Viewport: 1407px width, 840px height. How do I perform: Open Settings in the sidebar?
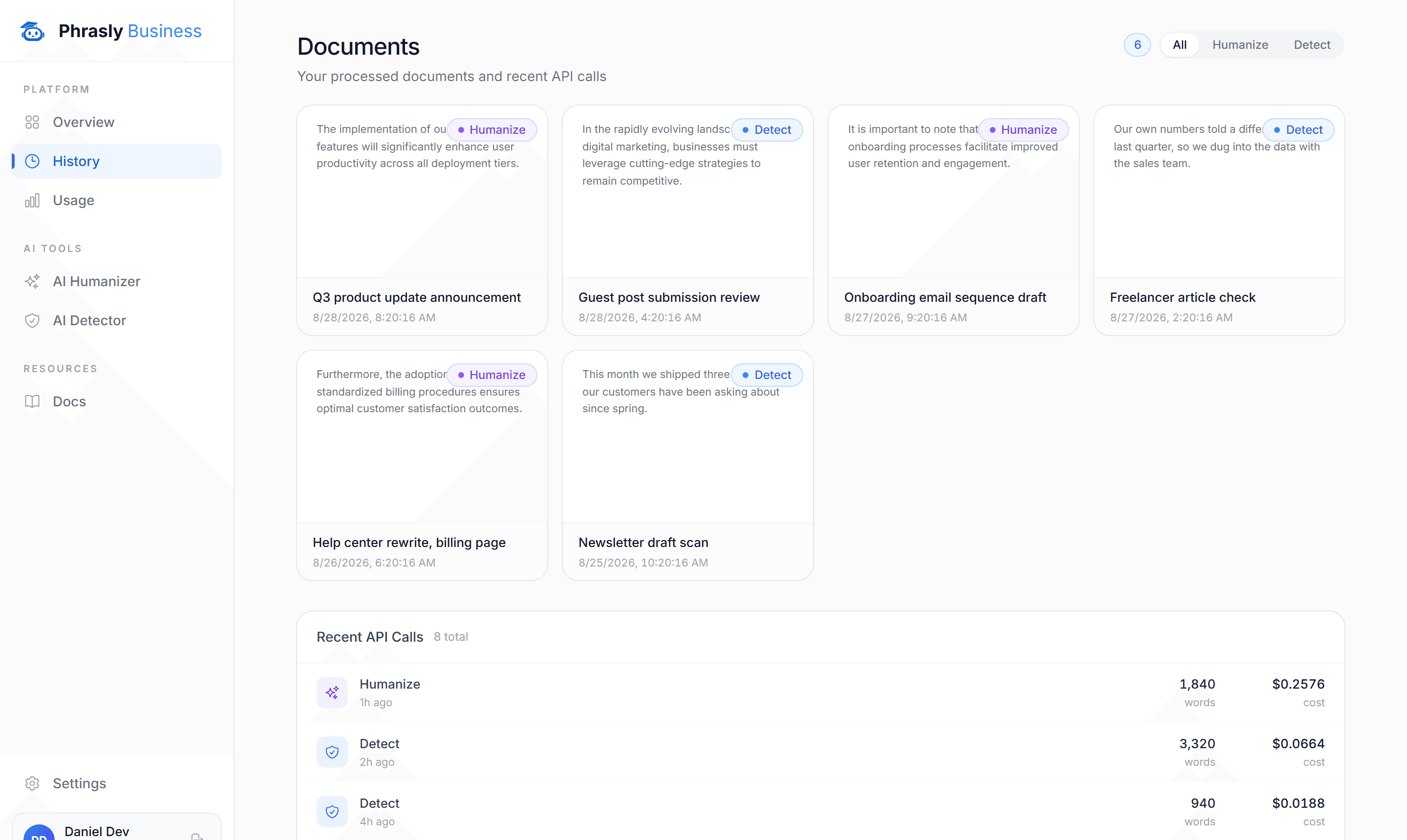(x=117, y=783)
